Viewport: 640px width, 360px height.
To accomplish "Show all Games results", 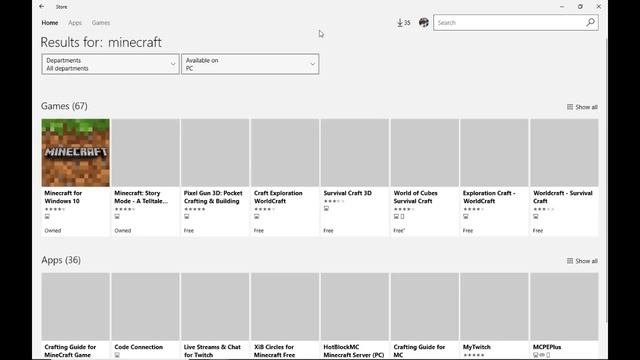I will coord(582,107).
